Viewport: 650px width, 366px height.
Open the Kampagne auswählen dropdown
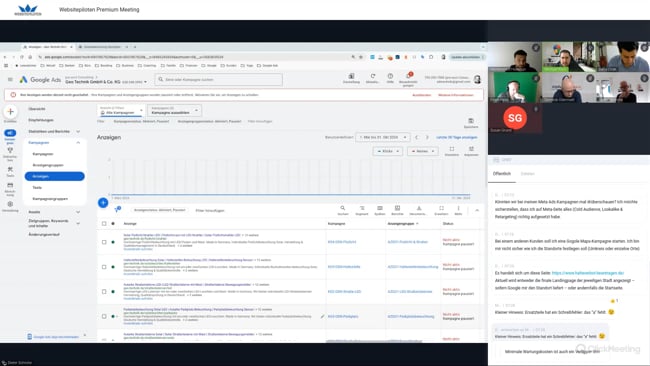pyautogui.click(x=175, y=111)
